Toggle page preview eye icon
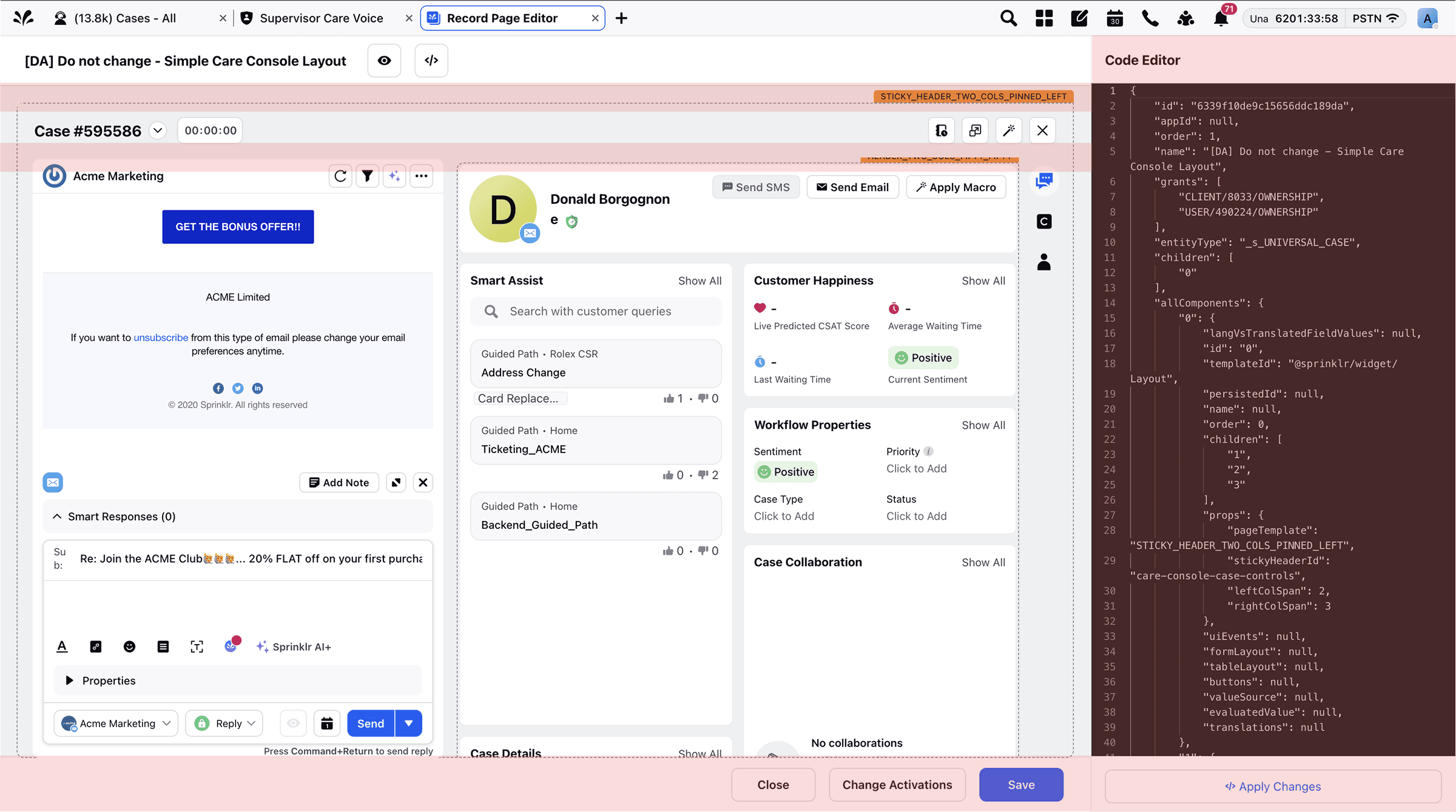Screen dimensions: 1456x812 [384, 61]
